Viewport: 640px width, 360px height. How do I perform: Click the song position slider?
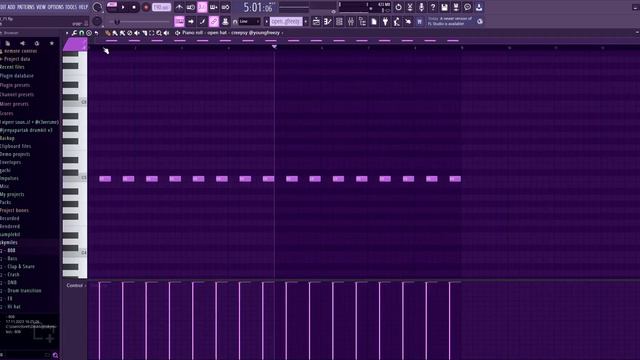coord(139,22)
